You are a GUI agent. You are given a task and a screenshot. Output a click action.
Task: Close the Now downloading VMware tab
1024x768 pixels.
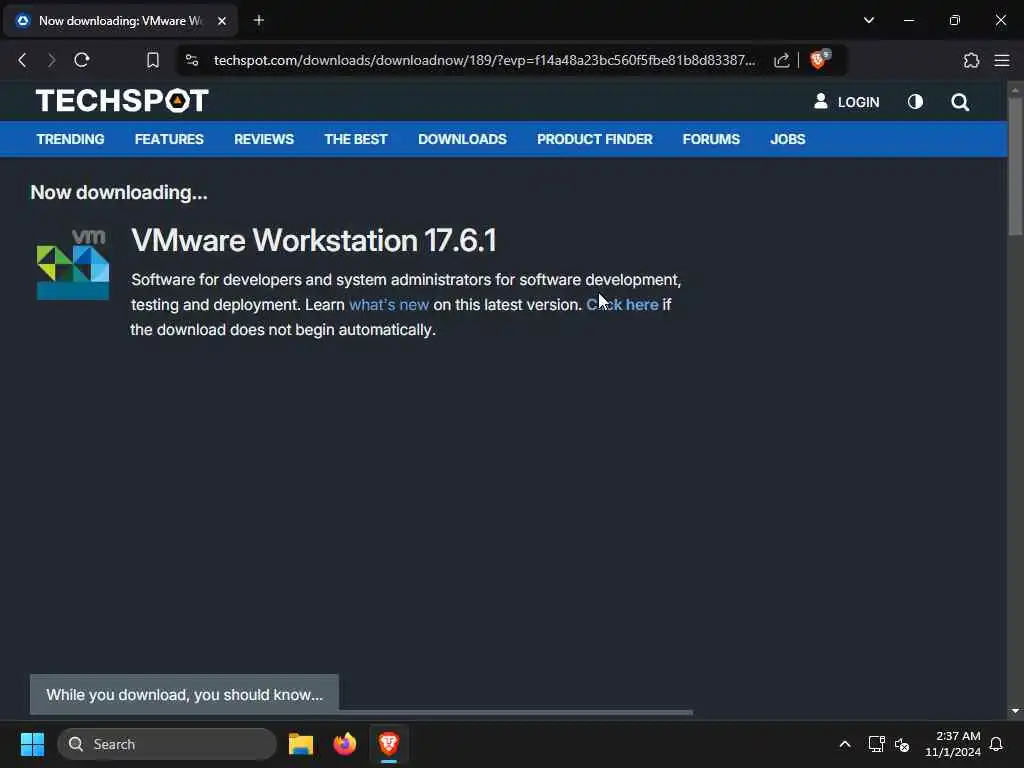click(x=222, y=21)
